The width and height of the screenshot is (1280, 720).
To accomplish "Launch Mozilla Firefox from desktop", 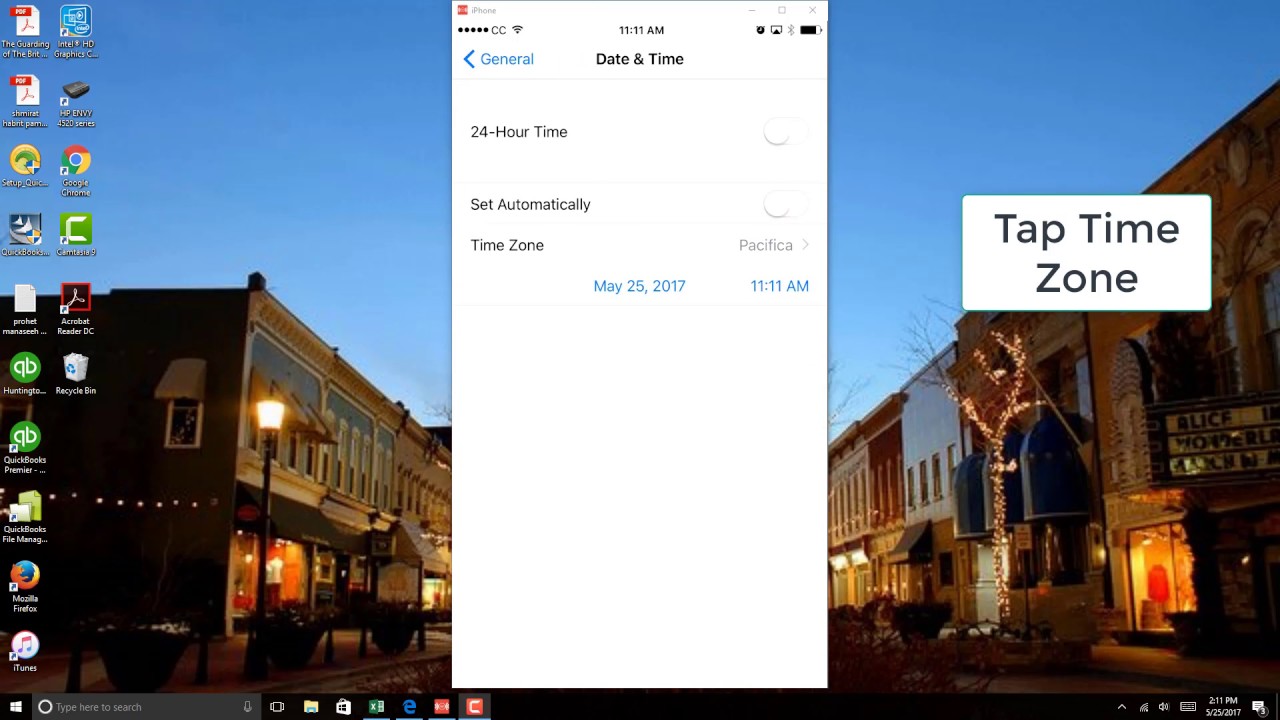I will click(25, 587).
